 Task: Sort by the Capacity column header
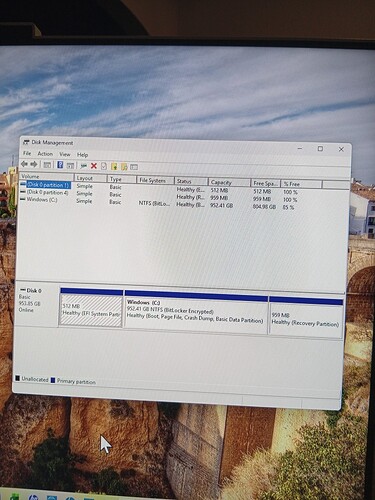coord(230,182)
